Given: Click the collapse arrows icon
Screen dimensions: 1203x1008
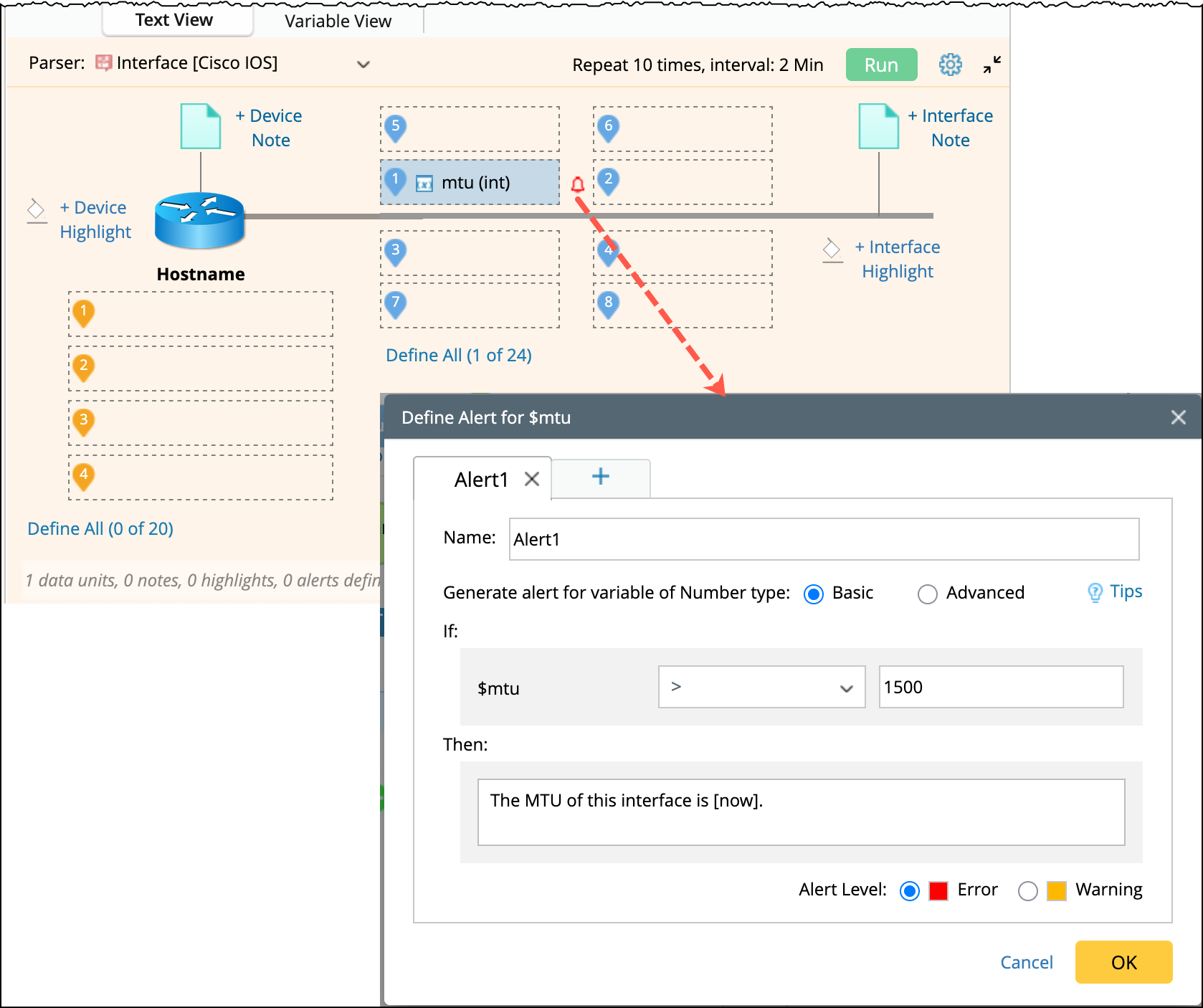Looking at the screenshot, I should tap(992, 65).
